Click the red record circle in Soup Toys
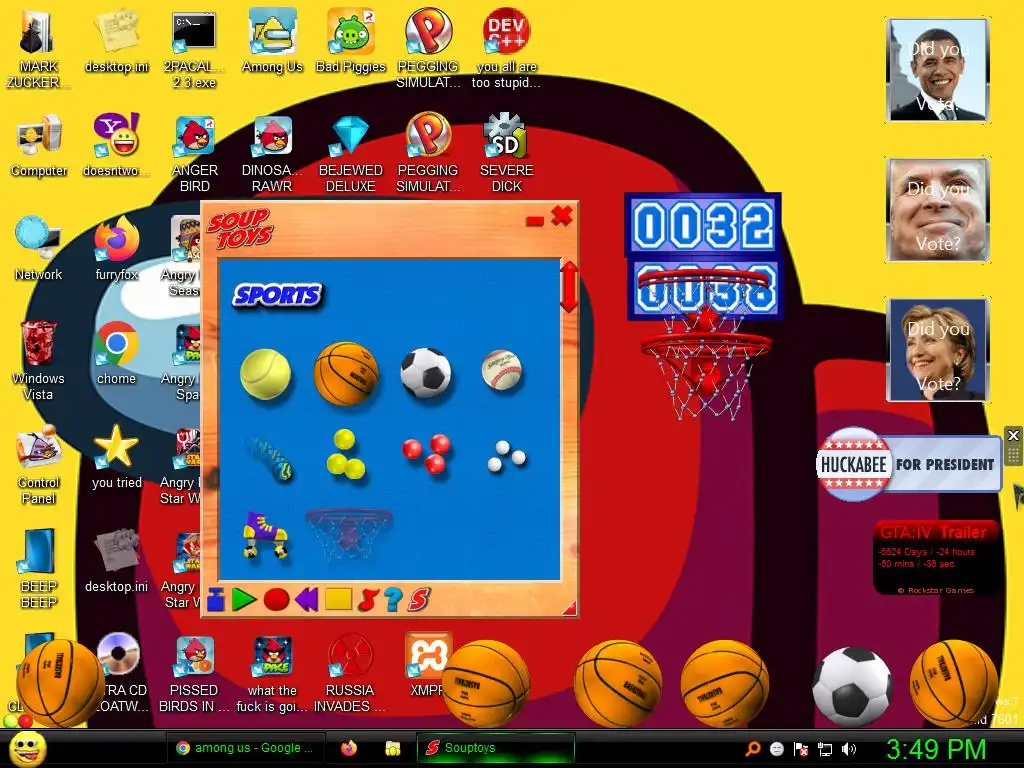This screenshot has height=768, width=1024. click(276, 600)
